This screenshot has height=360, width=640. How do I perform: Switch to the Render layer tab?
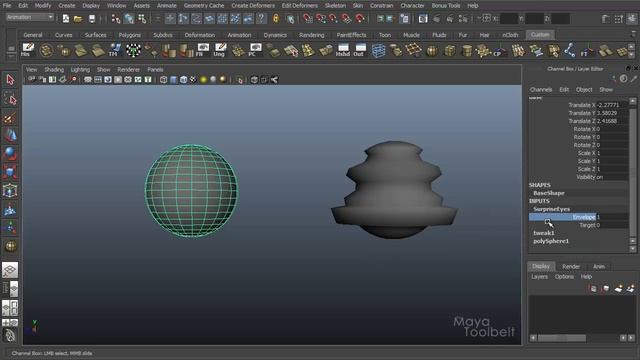pos(571,267)
